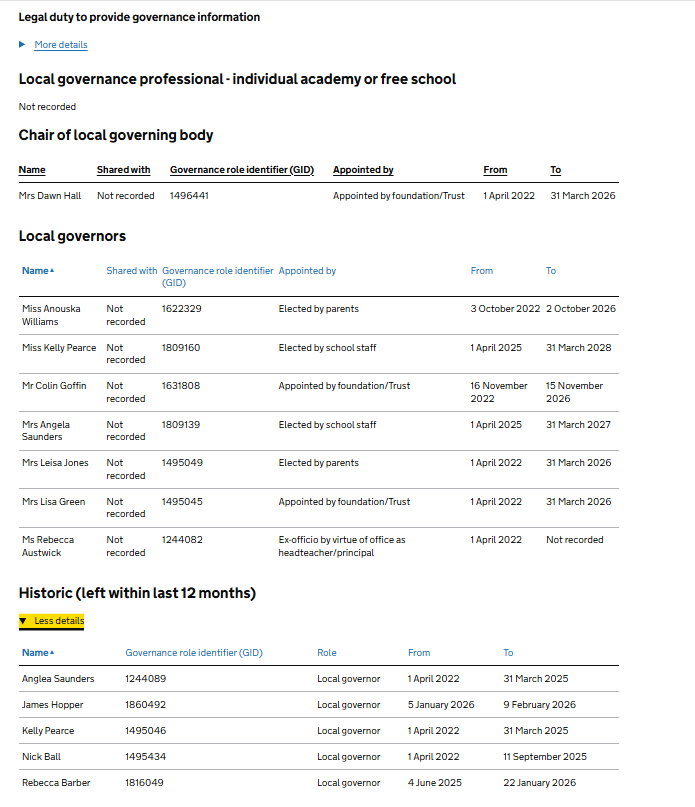Expand More details under Legal duty heading

[x=60, y=45]
